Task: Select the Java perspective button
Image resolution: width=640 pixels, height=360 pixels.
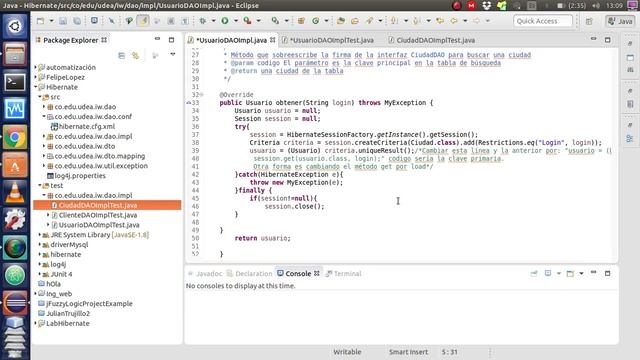Action: [x=620, y=21]
